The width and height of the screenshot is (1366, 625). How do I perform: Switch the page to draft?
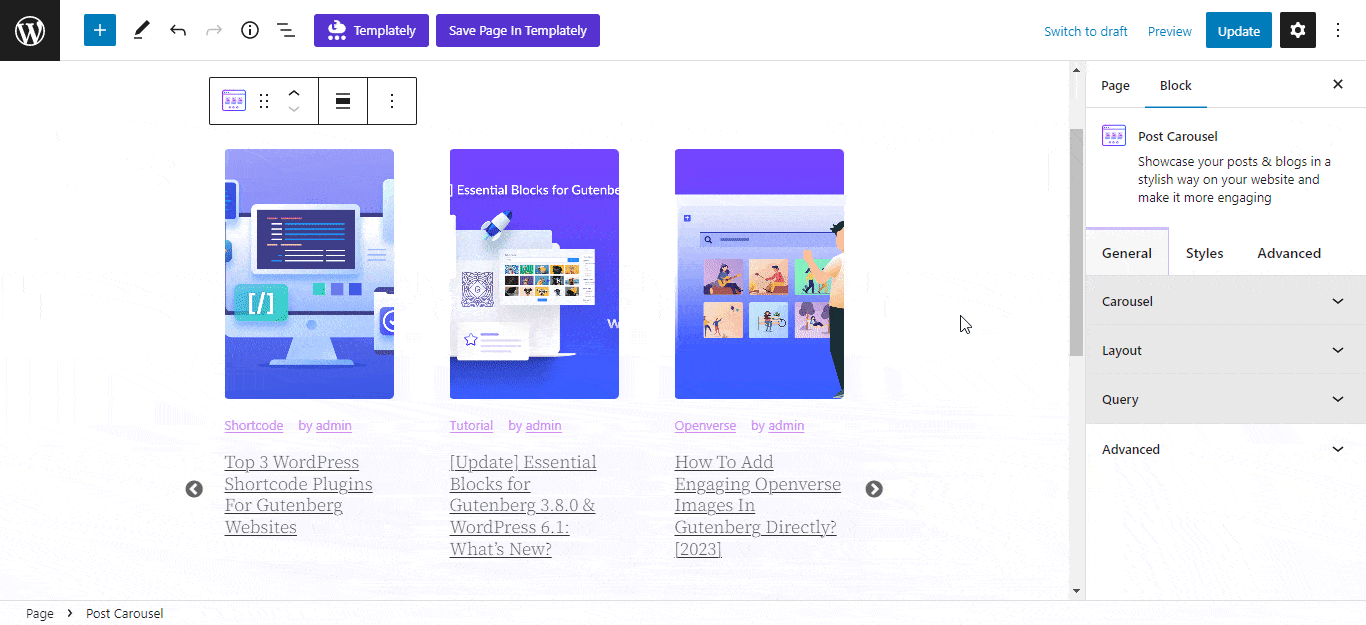click(x=1086, y=31)
